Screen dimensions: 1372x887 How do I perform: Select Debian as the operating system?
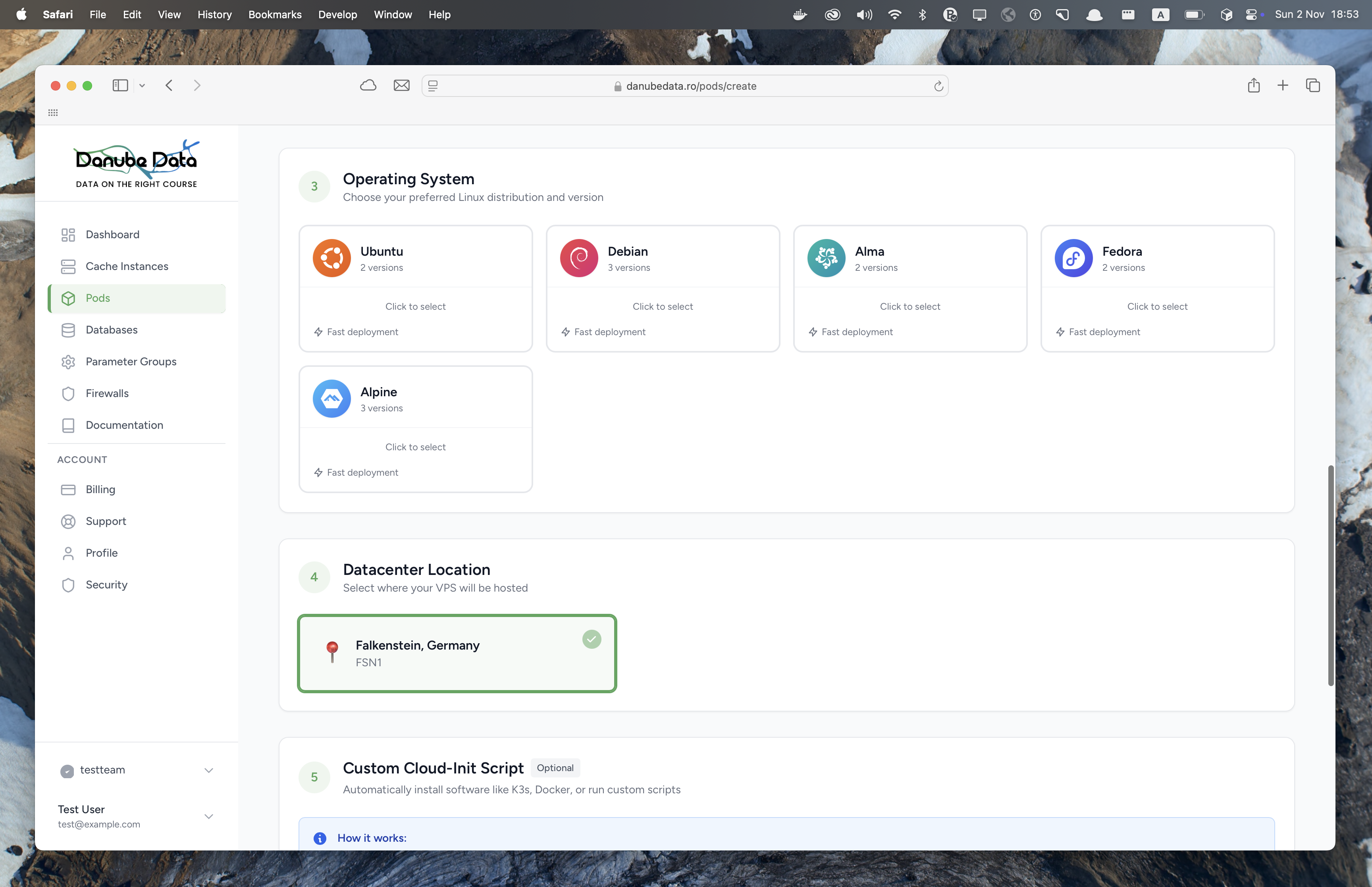[663, 288]
